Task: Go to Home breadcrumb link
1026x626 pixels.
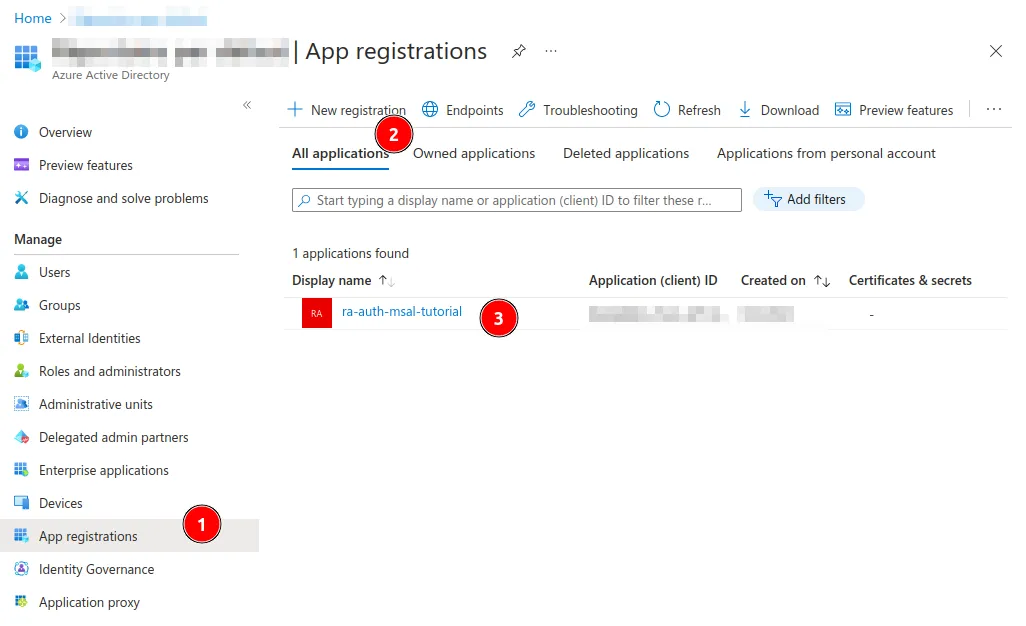Action: [33, 18]
